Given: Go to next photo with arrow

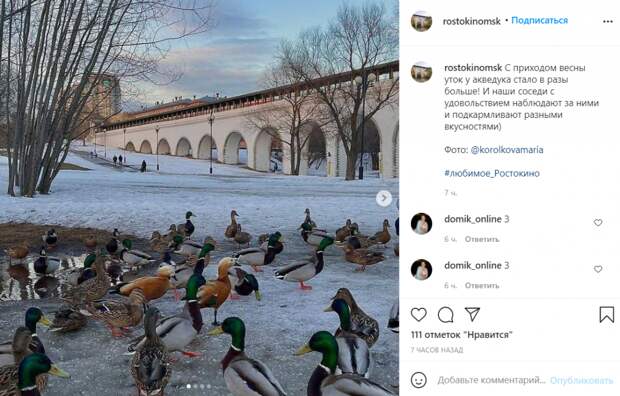Looking at the screenshot, I should coord(384,198).
